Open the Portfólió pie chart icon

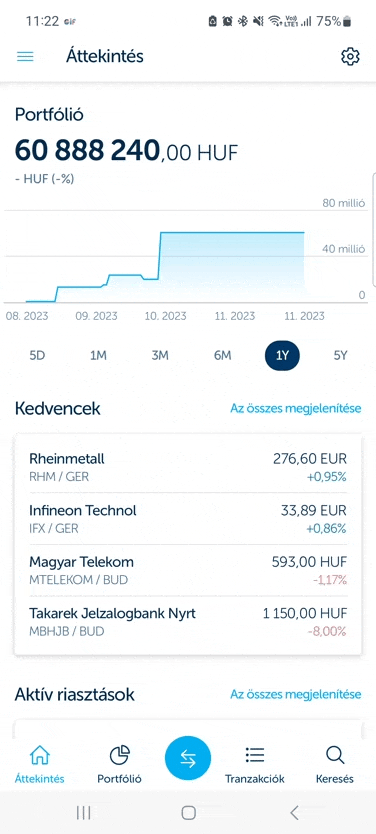[x=119, y=755]
